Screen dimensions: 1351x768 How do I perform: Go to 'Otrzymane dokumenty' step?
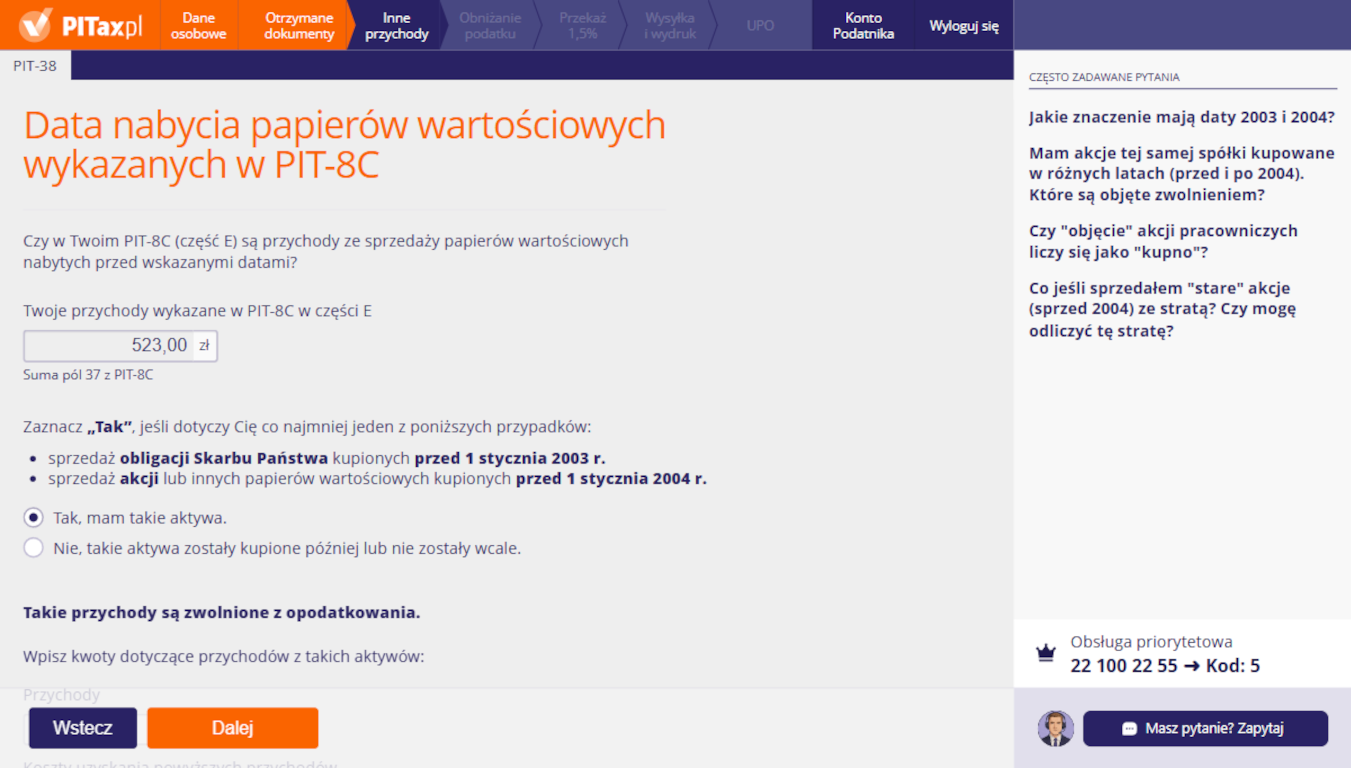(299, 25)
